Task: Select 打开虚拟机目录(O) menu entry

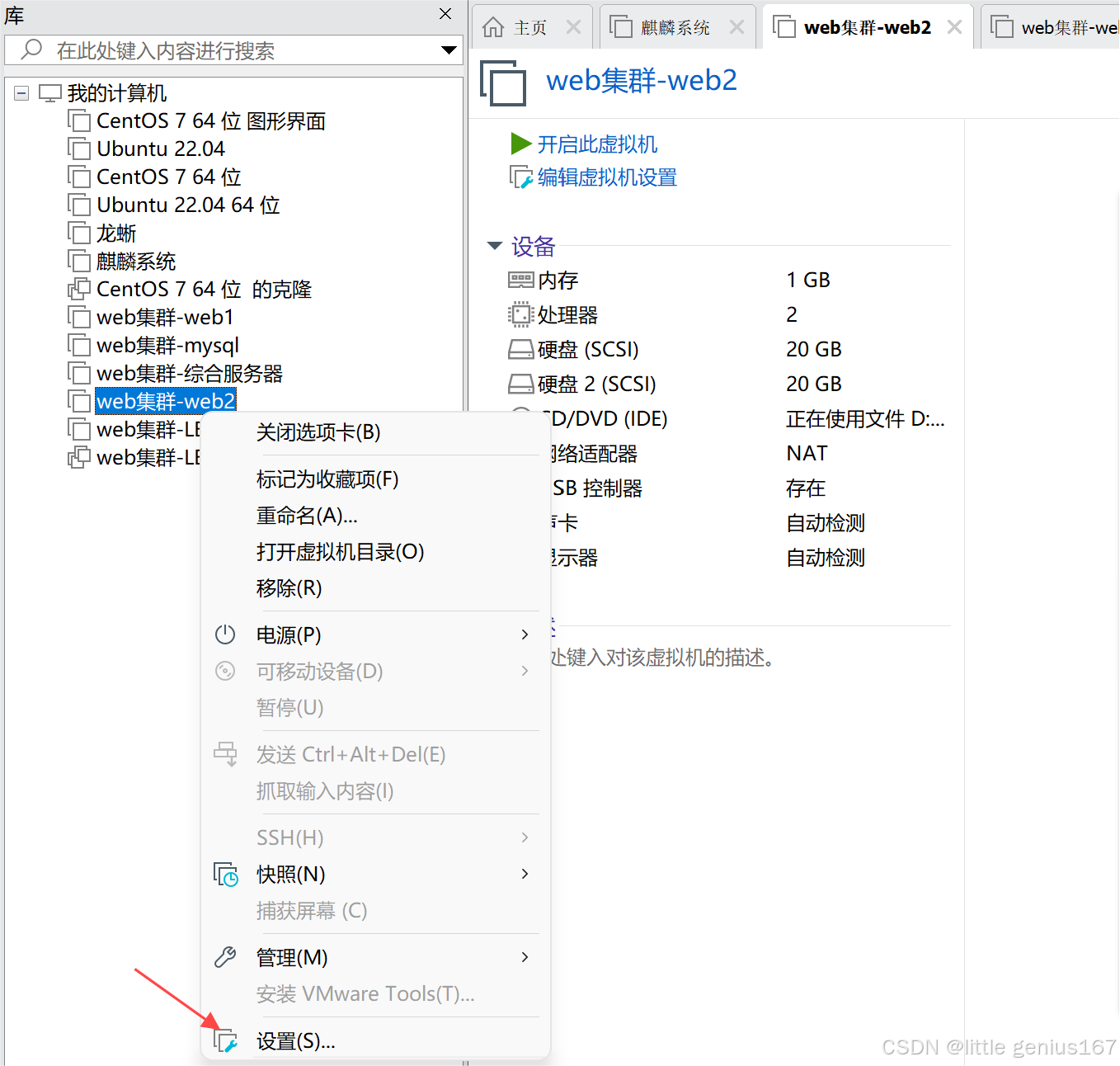Action: coord(375,552)
